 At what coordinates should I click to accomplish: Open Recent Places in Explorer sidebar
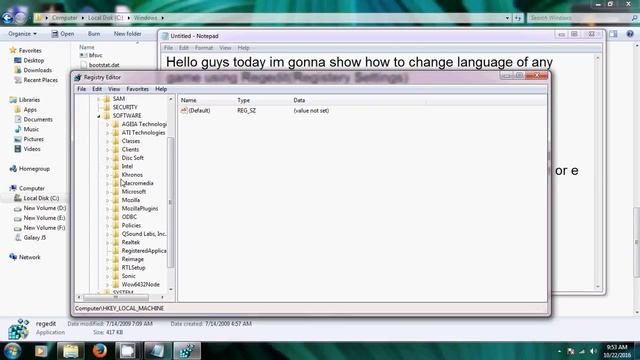coord(40,80)
